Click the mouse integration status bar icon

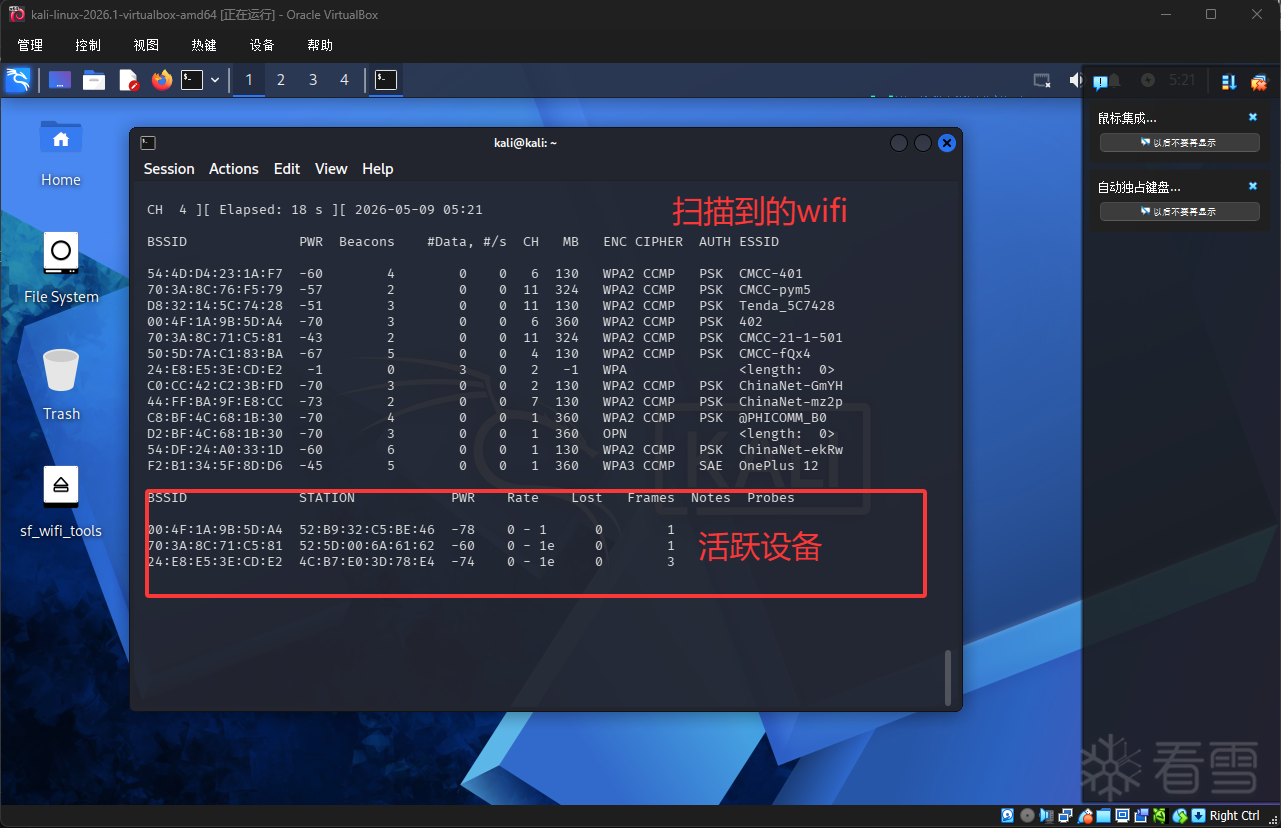[x=1181, y=816]
